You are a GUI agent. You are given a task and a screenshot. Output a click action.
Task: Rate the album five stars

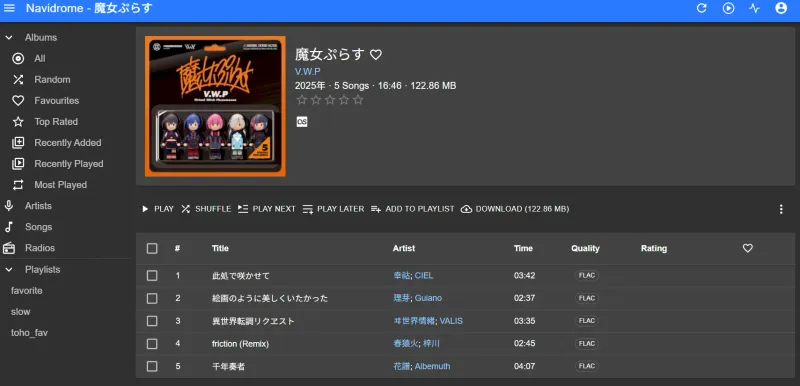[358, 100]
